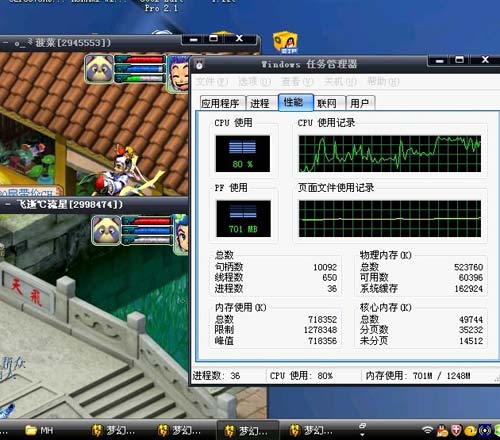This screenshot has width=500, height=440.
Task: Select the 性能 tab
Action: [296, 102]
